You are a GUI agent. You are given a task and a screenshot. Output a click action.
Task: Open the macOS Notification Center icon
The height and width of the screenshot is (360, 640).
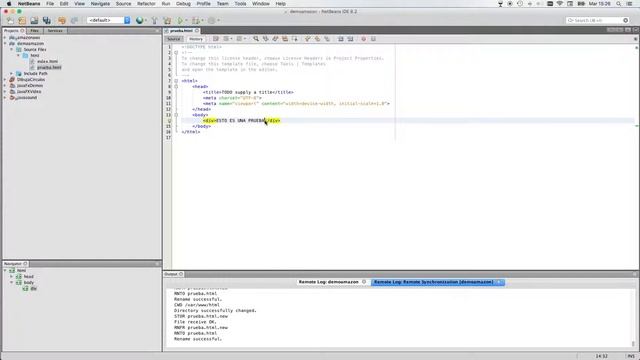pos(630,4)
